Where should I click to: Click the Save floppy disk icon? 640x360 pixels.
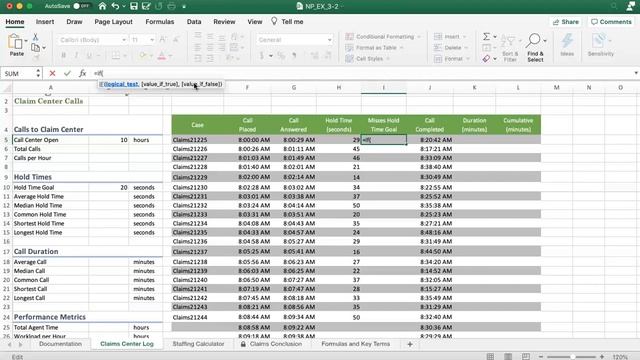point(133,6)
